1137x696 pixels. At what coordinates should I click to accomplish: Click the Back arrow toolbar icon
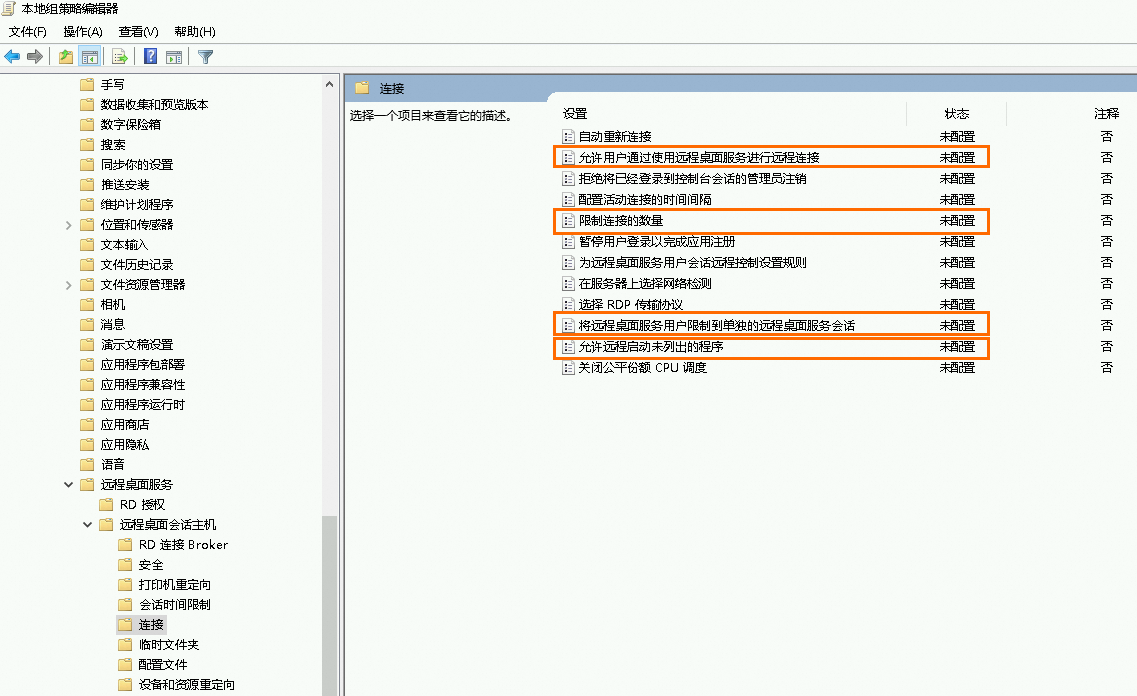(x=12, y=57)
